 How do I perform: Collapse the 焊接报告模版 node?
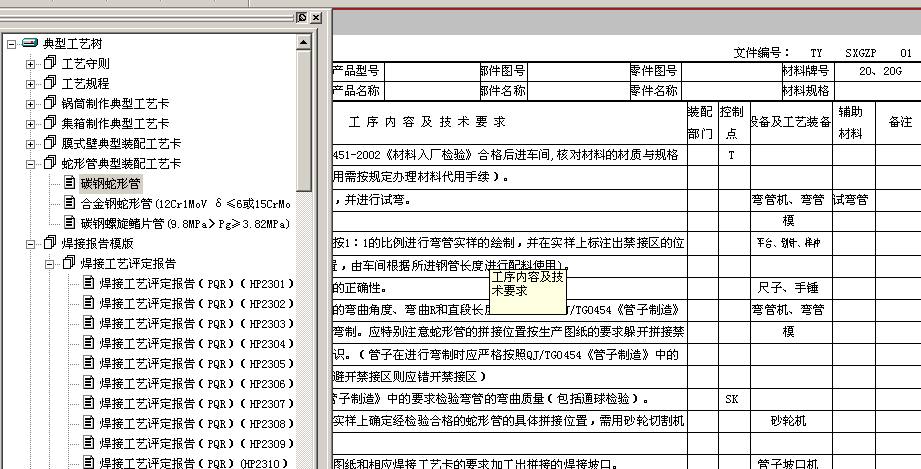coord(31,244)
